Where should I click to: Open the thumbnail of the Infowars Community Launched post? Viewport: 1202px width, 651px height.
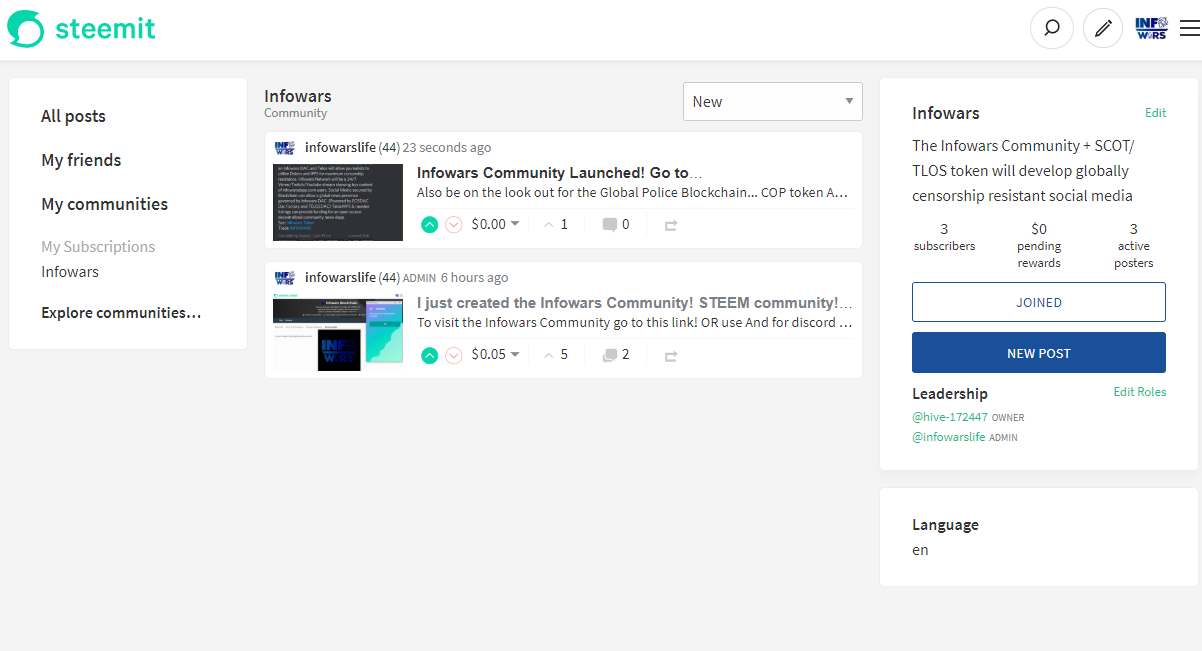tap(337, 201)
